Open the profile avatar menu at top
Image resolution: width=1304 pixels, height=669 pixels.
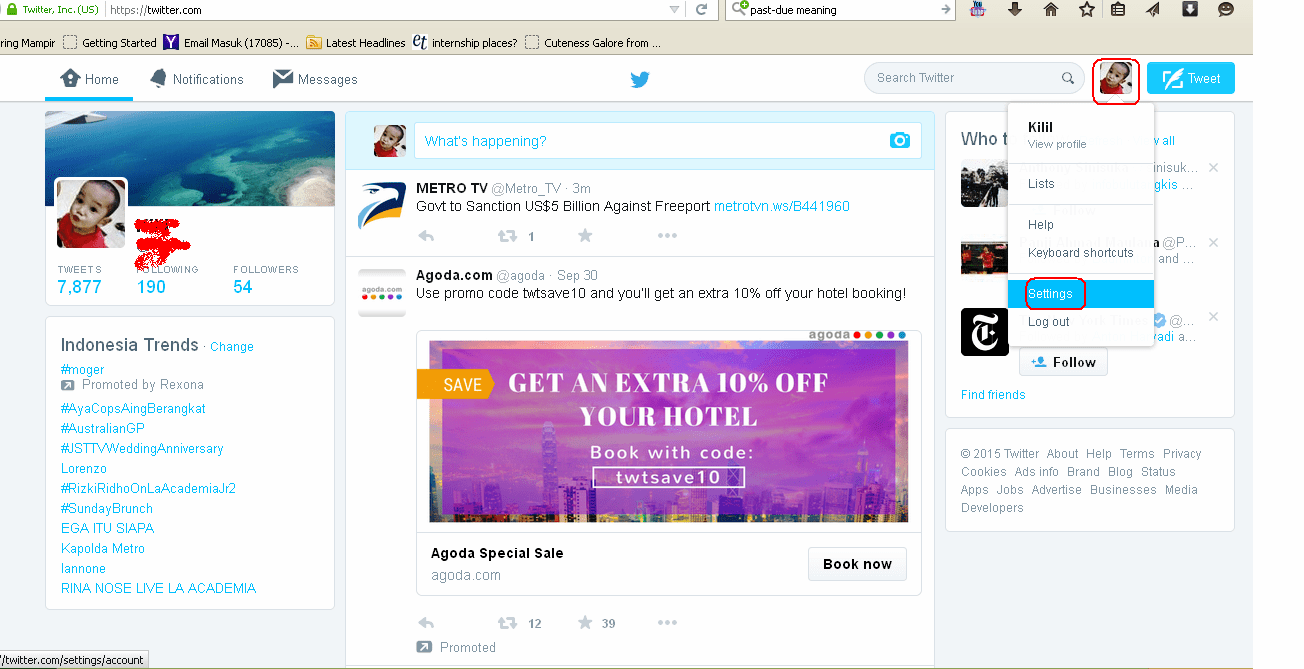pyautogui.click(x=1116, y=78)
